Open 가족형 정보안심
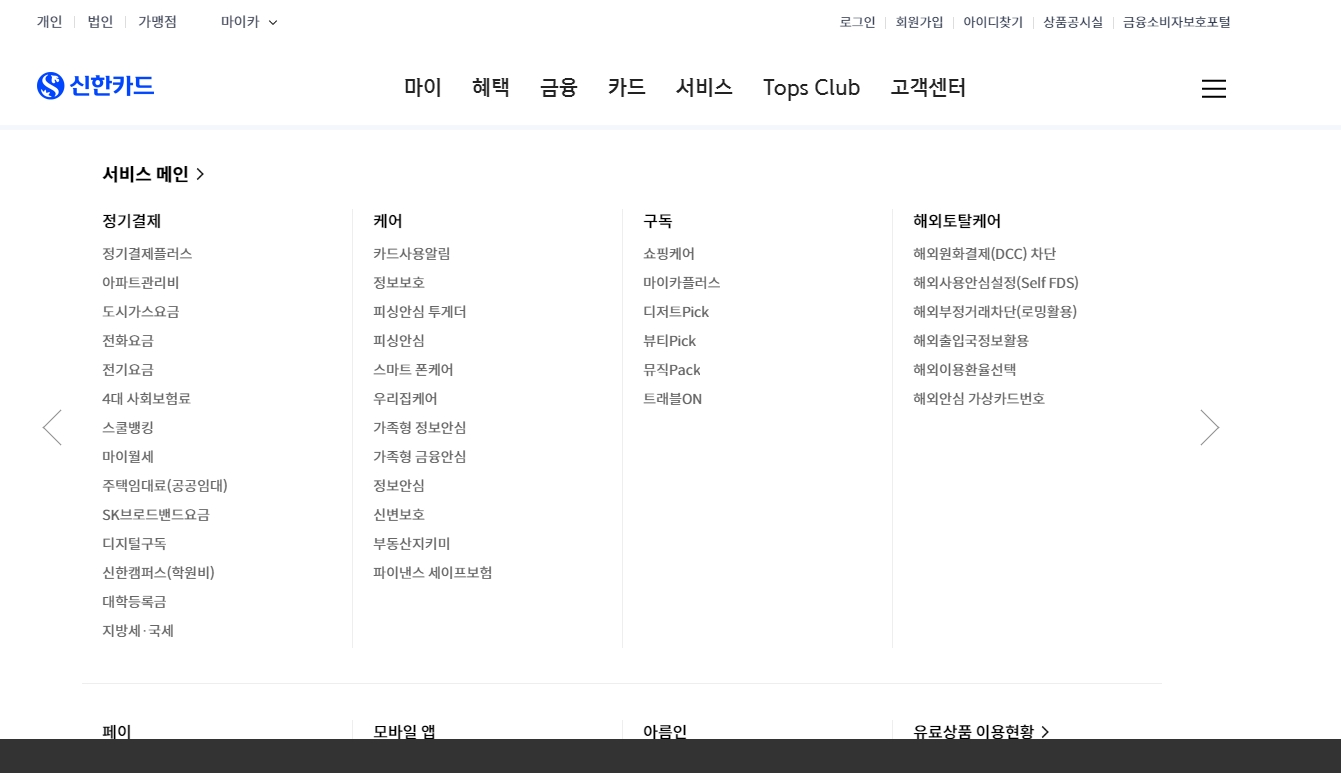 pos(420,428)
